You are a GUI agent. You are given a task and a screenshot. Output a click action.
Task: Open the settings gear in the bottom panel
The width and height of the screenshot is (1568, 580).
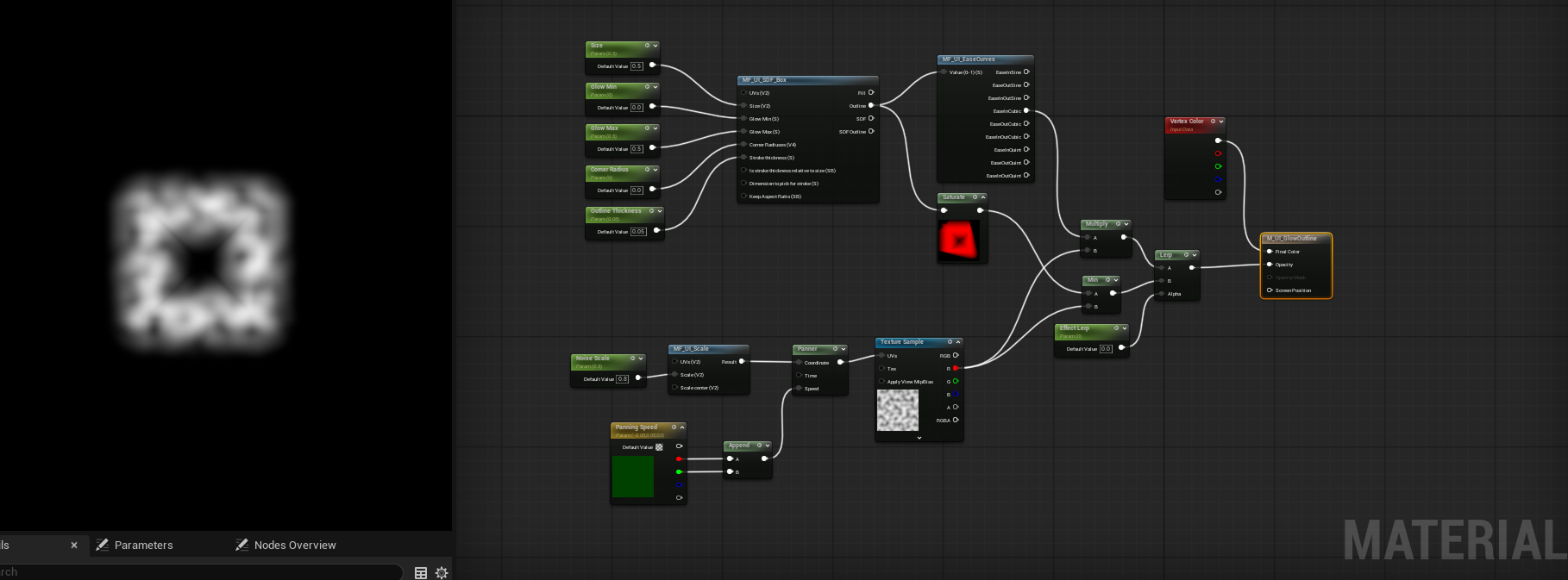coord(442,573)
